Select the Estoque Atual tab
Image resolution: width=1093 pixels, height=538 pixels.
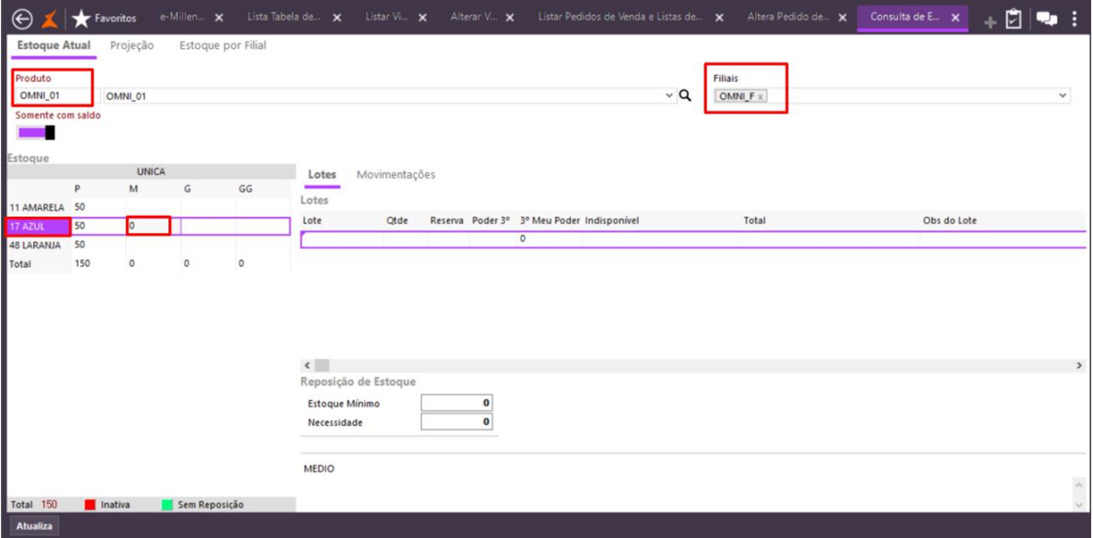pos(54,45)
